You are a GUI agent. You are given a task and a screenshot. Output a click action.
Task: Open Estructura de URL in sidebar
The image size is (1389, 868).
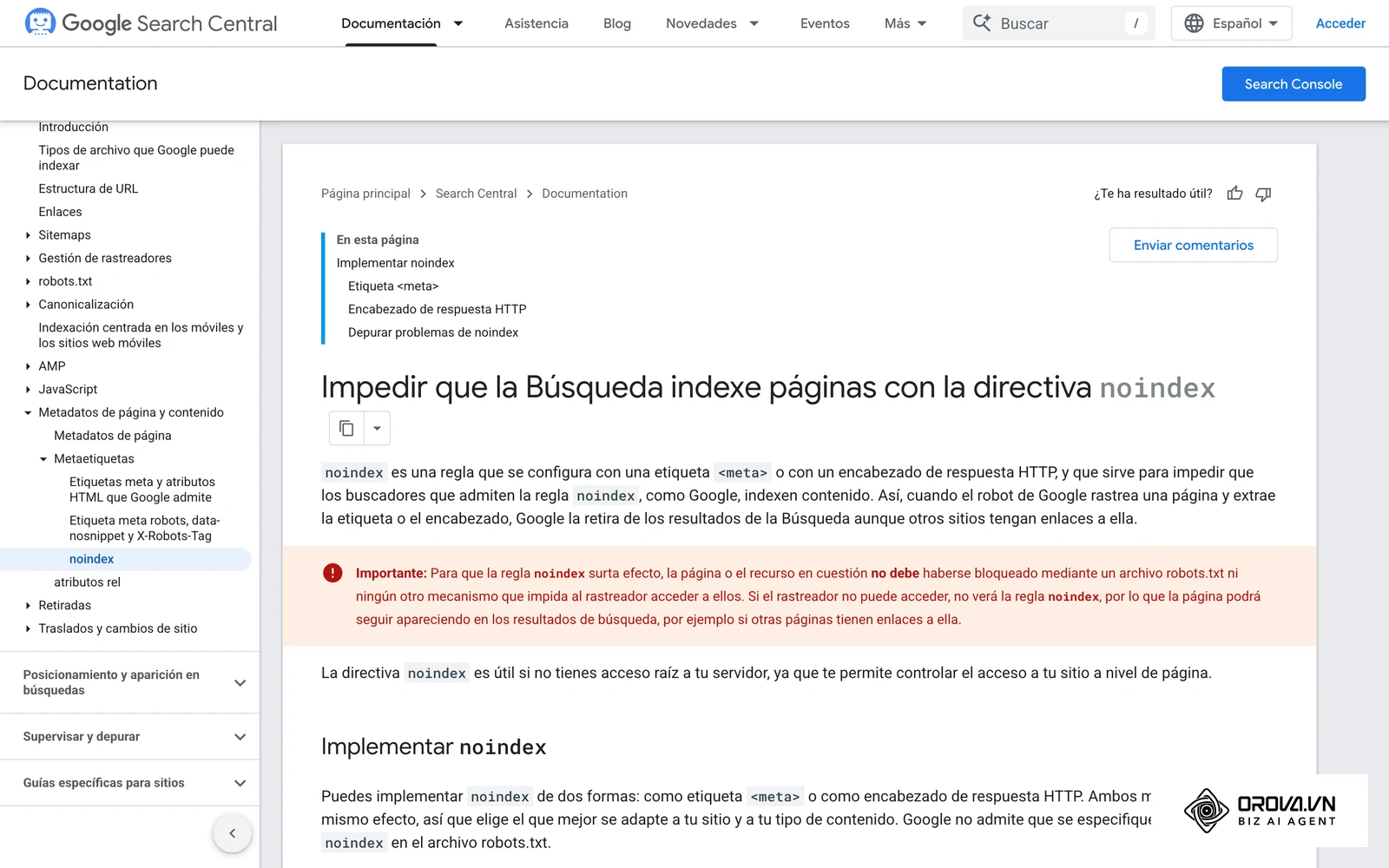(89, 188)
